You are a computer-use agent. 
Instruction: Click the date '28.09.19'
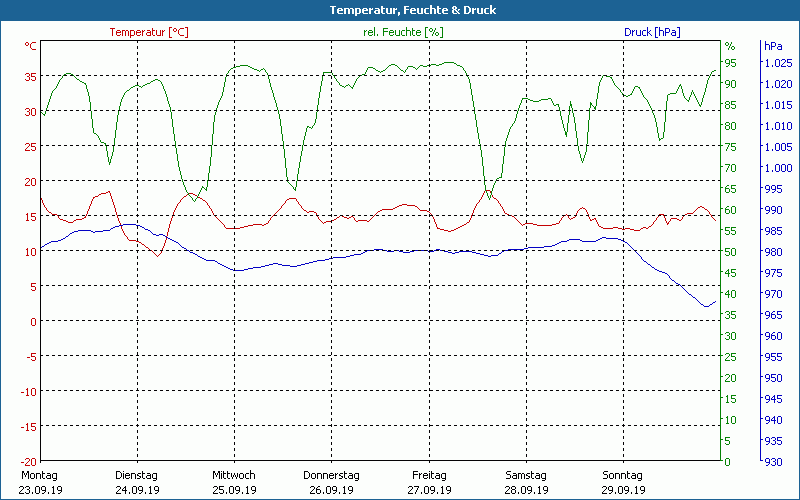click(x=526, y=490)
